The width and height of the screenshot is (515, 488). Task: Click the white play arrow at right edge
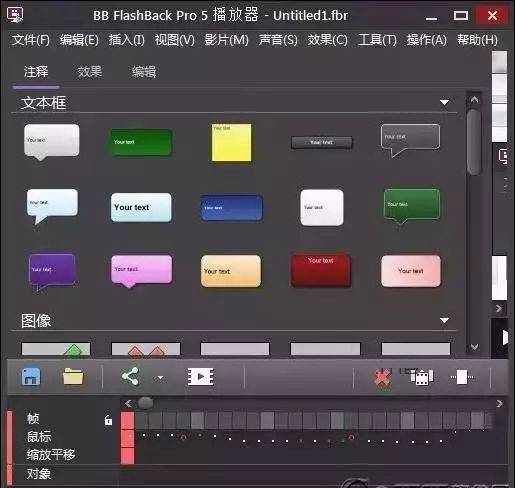(x=505, y=337)
